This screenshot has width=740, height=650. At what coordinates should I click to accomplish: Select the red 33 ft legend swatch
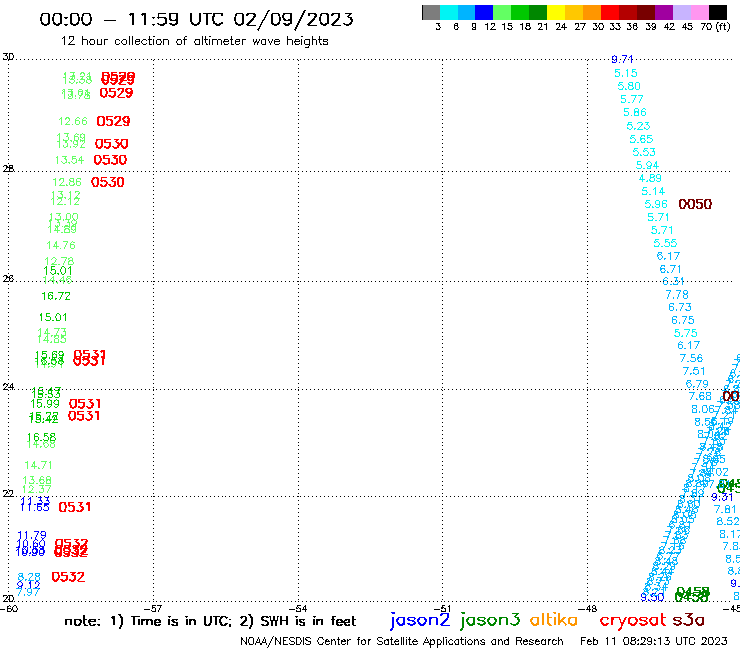(x=610, y=12)
